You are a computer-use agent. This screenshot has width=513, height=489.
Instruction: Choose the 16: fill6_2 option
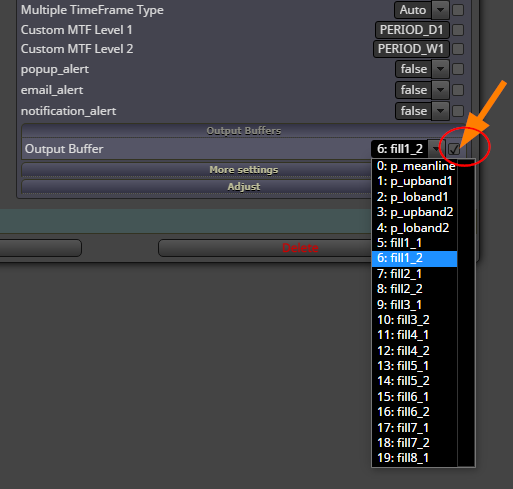tap(414, 412)
